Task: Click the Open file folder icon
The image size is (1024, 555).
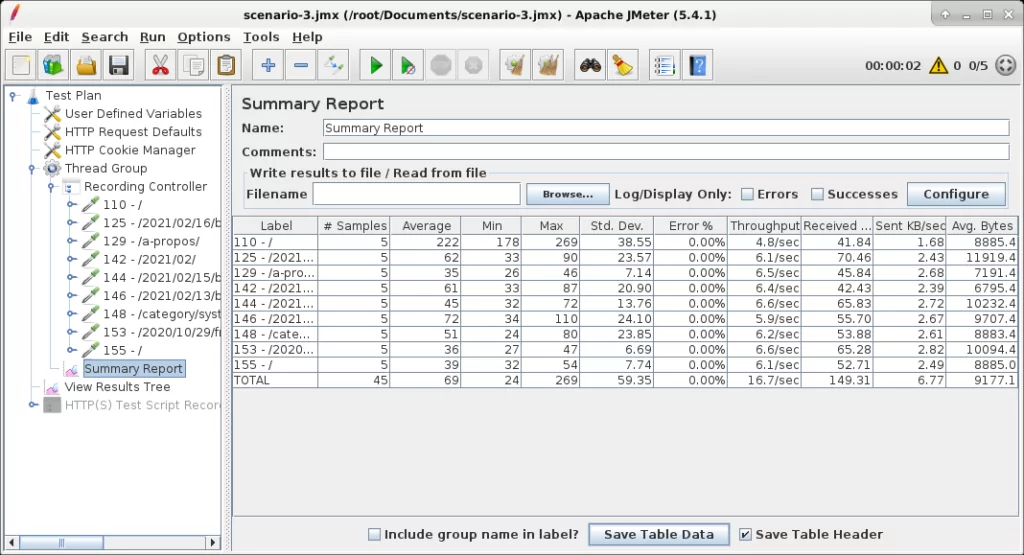Action: (86, 65)
